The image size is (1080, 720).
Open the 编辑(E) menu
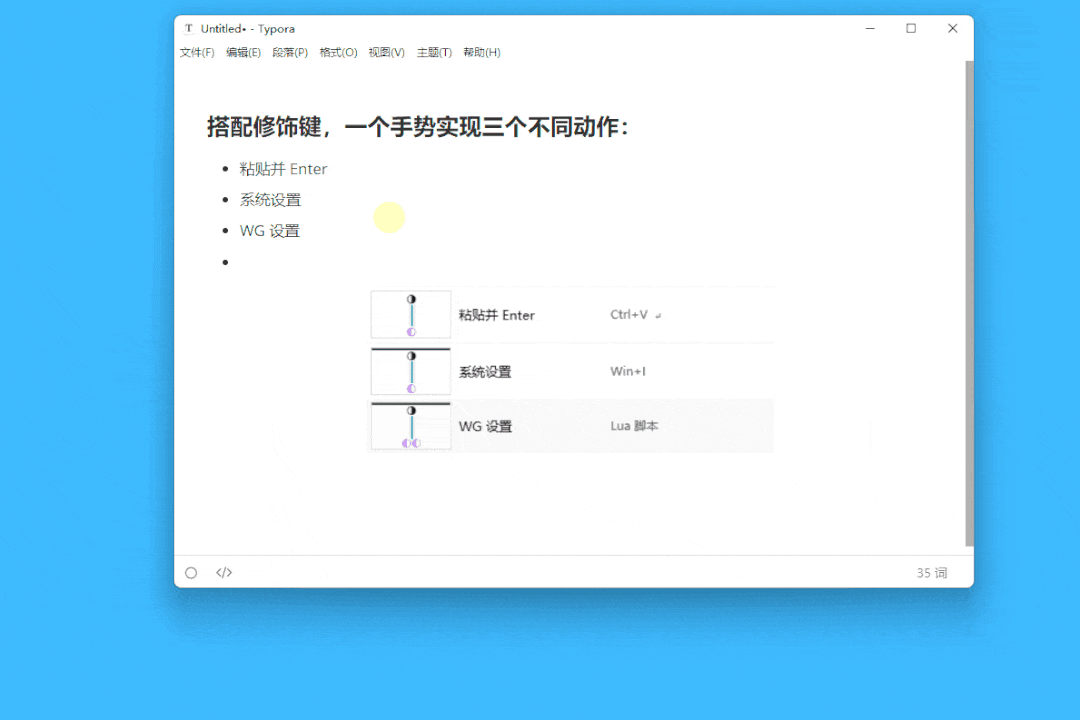(243, 52)
